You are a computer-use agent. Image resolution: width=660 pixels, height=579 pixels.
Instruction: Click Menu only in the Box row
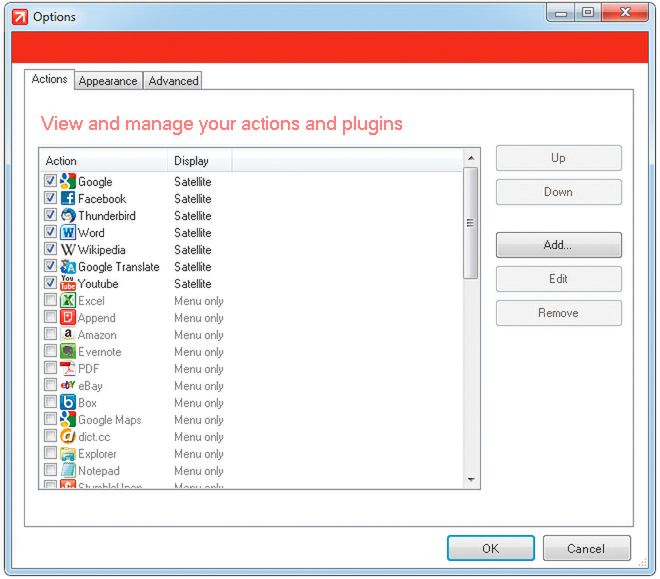click(x=199, y=403)
